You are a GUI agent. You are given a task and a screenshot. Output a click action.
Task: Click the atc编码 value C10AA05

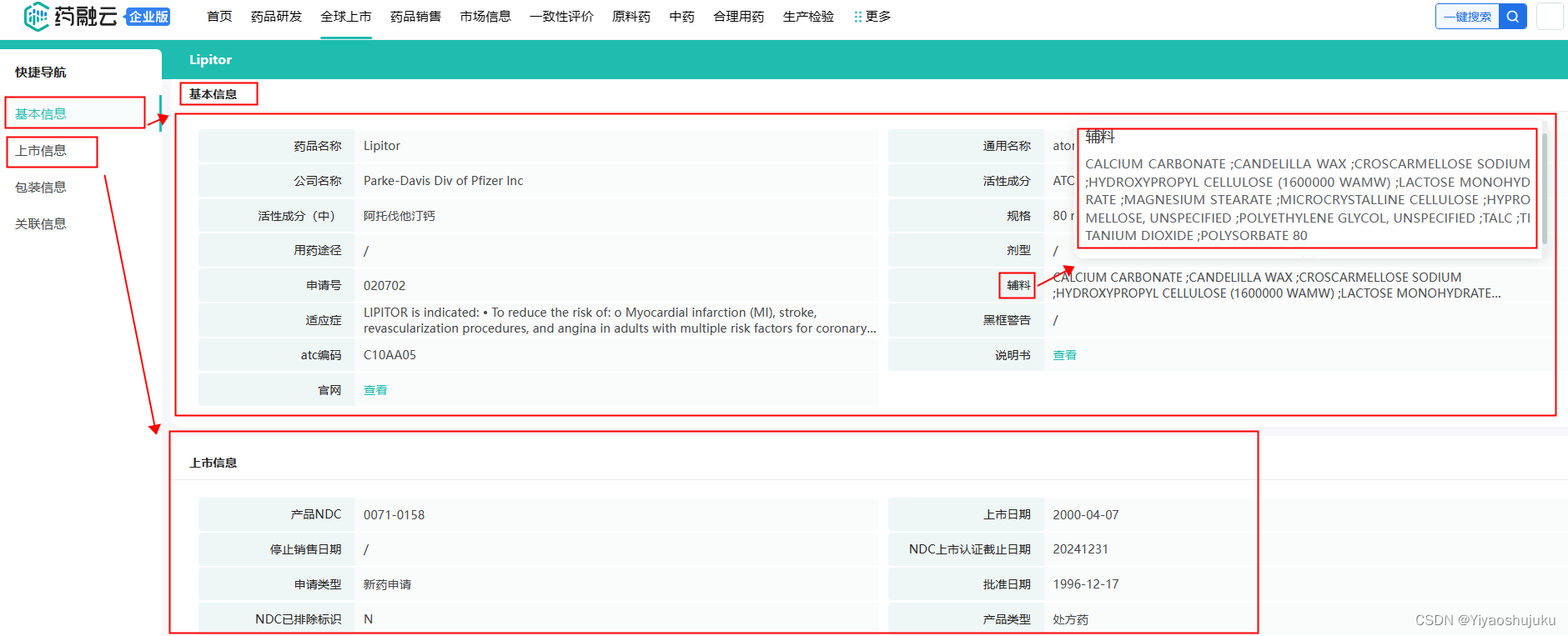pyautogui.click(x=389, y=355)
